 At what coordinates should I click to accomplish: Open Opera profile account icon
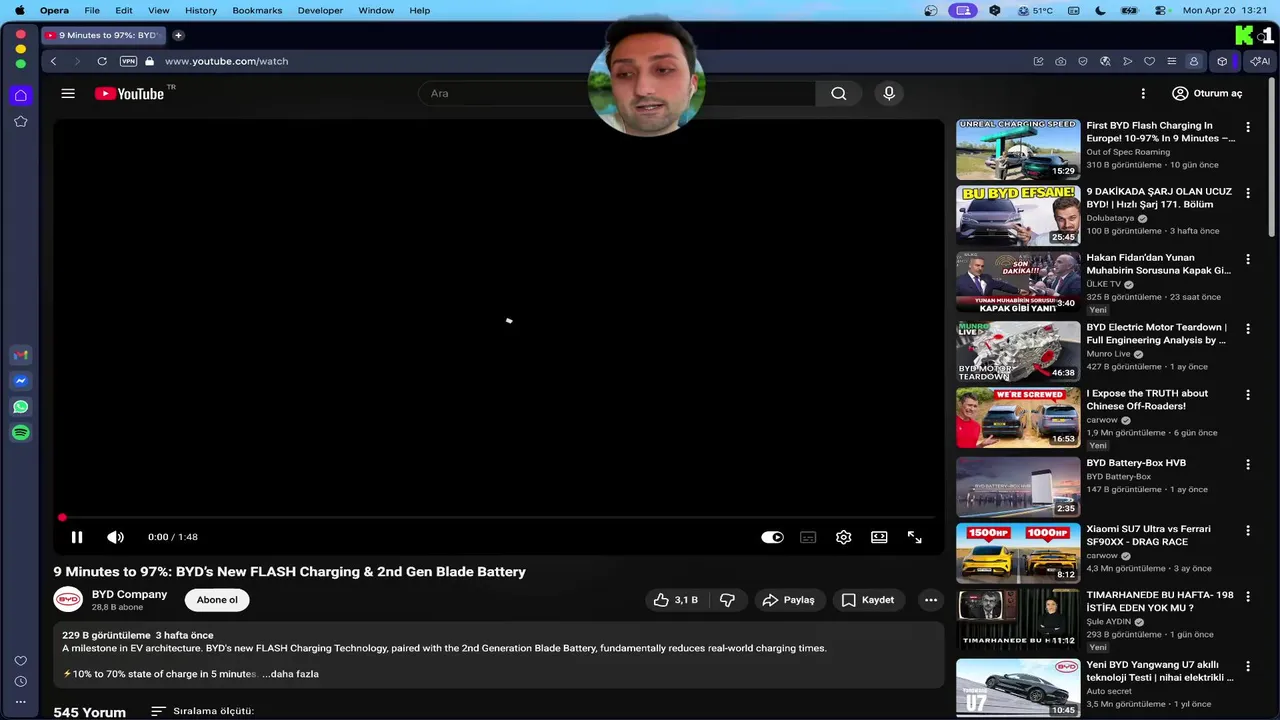pos(1193,61)
